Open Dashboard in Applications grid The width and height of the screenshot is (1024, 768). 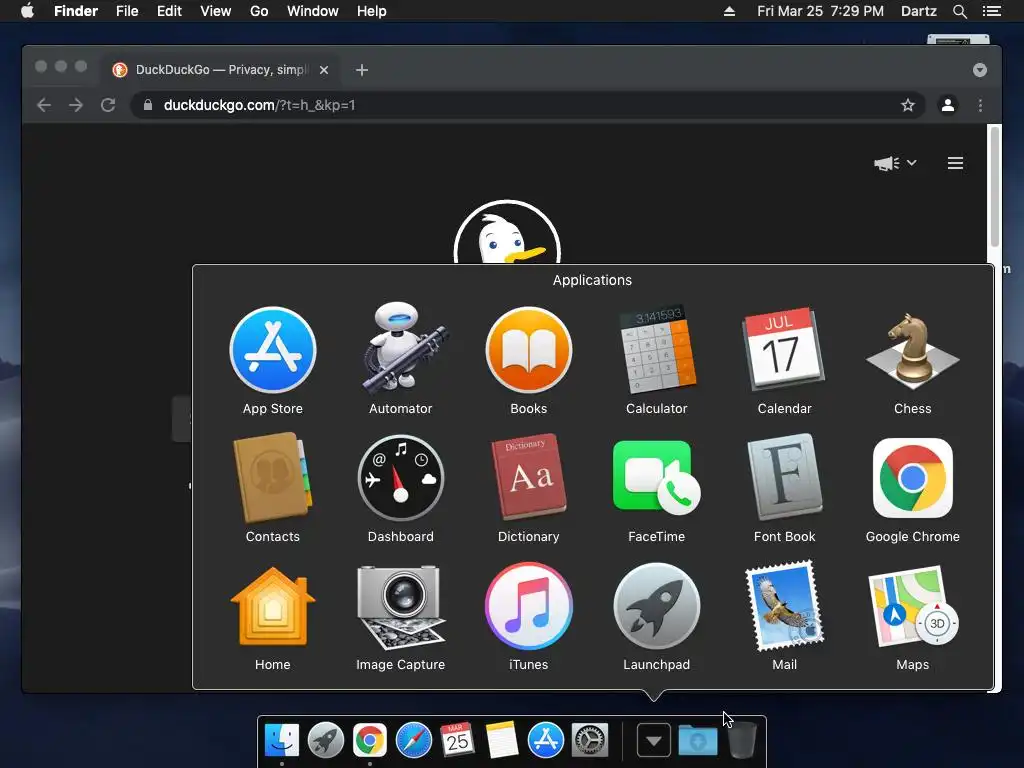(x=401, y=479)
